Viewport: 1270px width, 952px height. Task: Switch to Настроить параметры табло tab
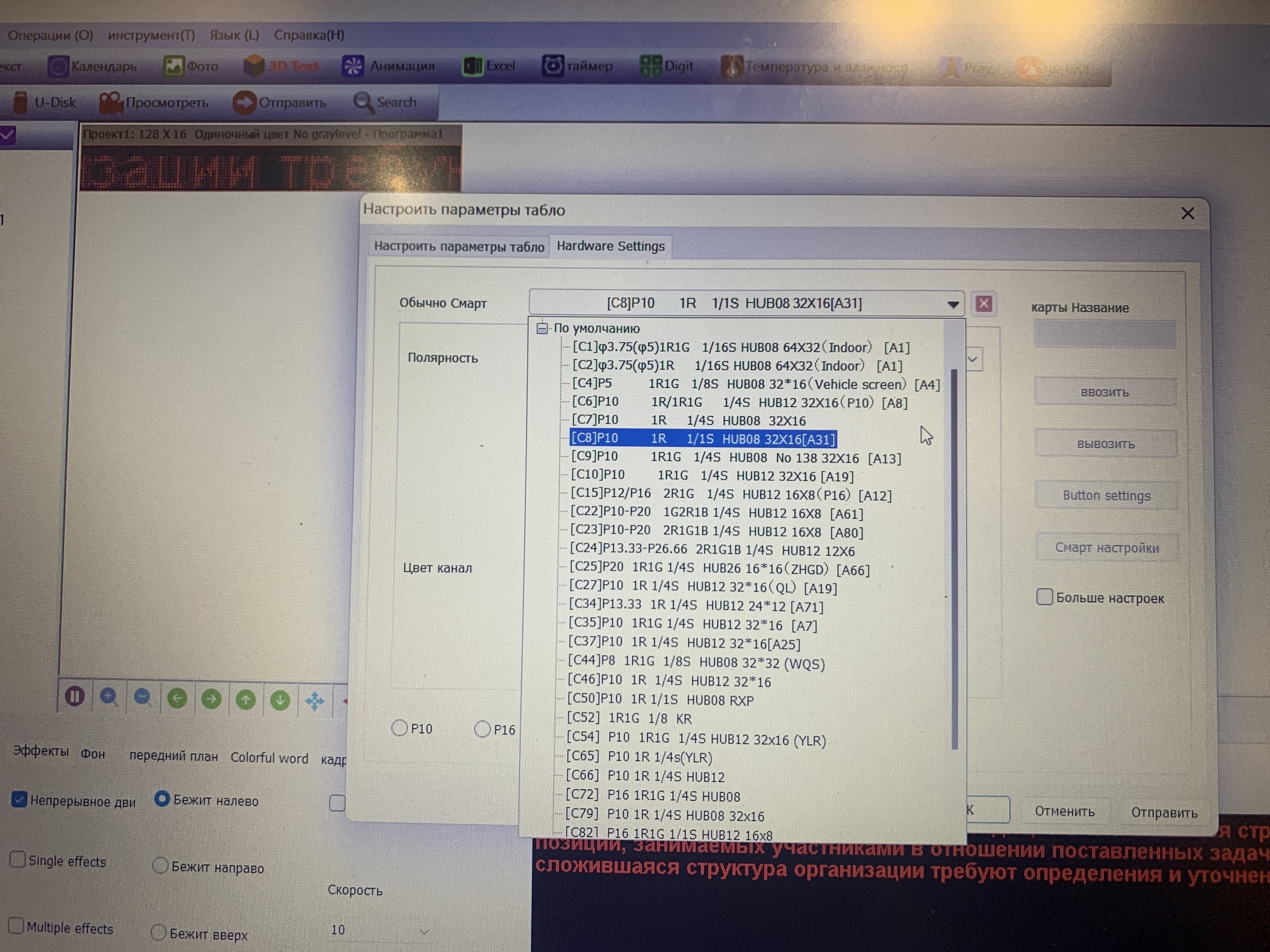(459, 247)
